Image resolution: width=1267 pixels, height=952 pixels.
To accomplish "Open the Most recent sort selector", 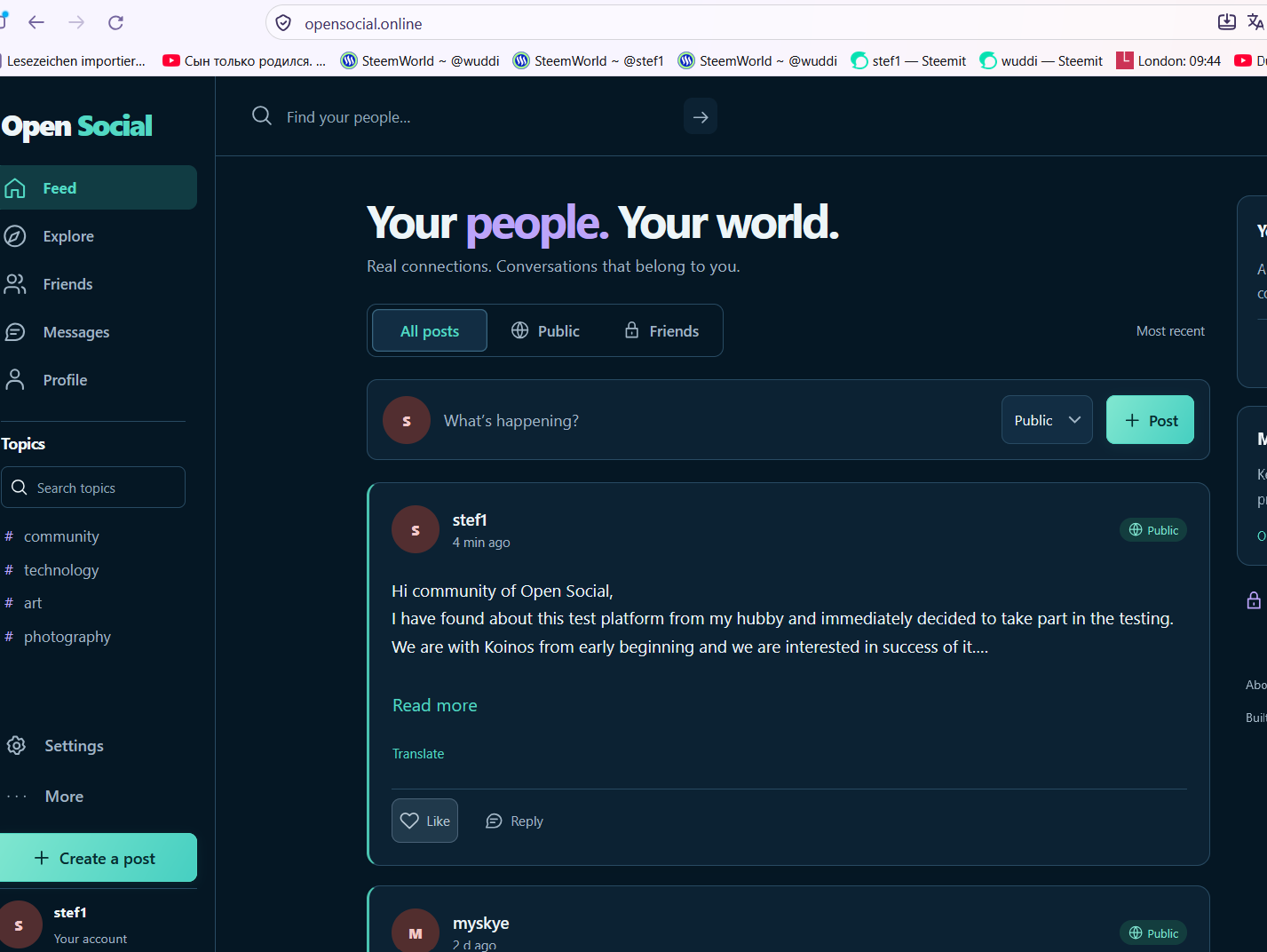I will click(1170, 331).
